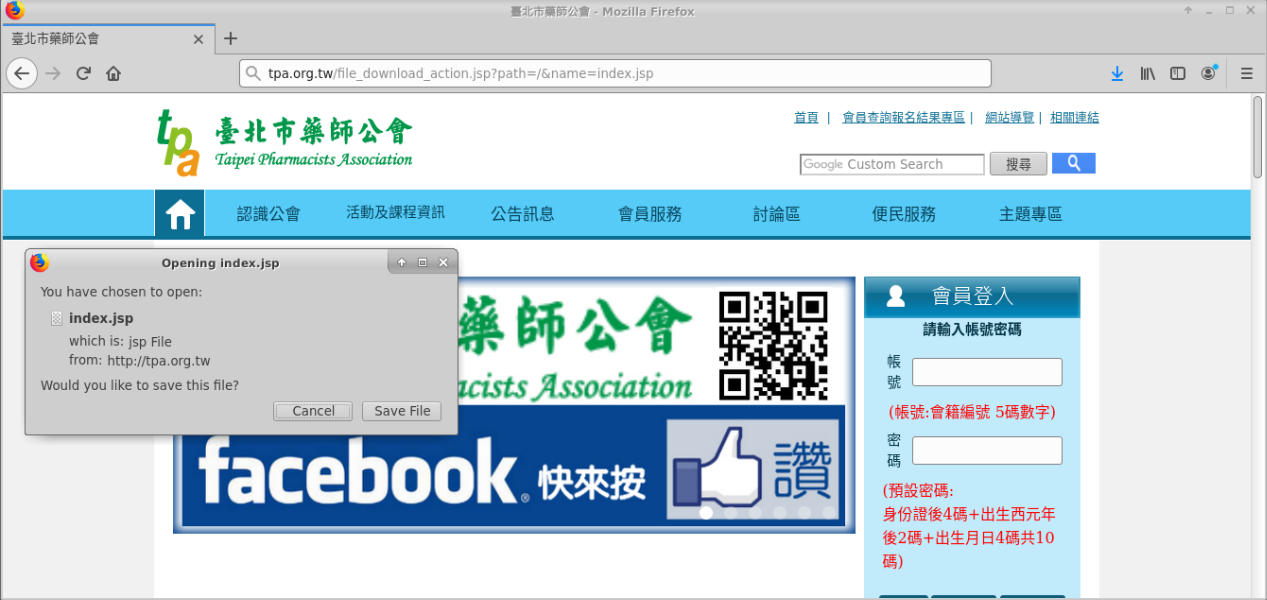Open 討論區 menu
The width and height of the screenshot is (1267, 600).
click(777, 214)
